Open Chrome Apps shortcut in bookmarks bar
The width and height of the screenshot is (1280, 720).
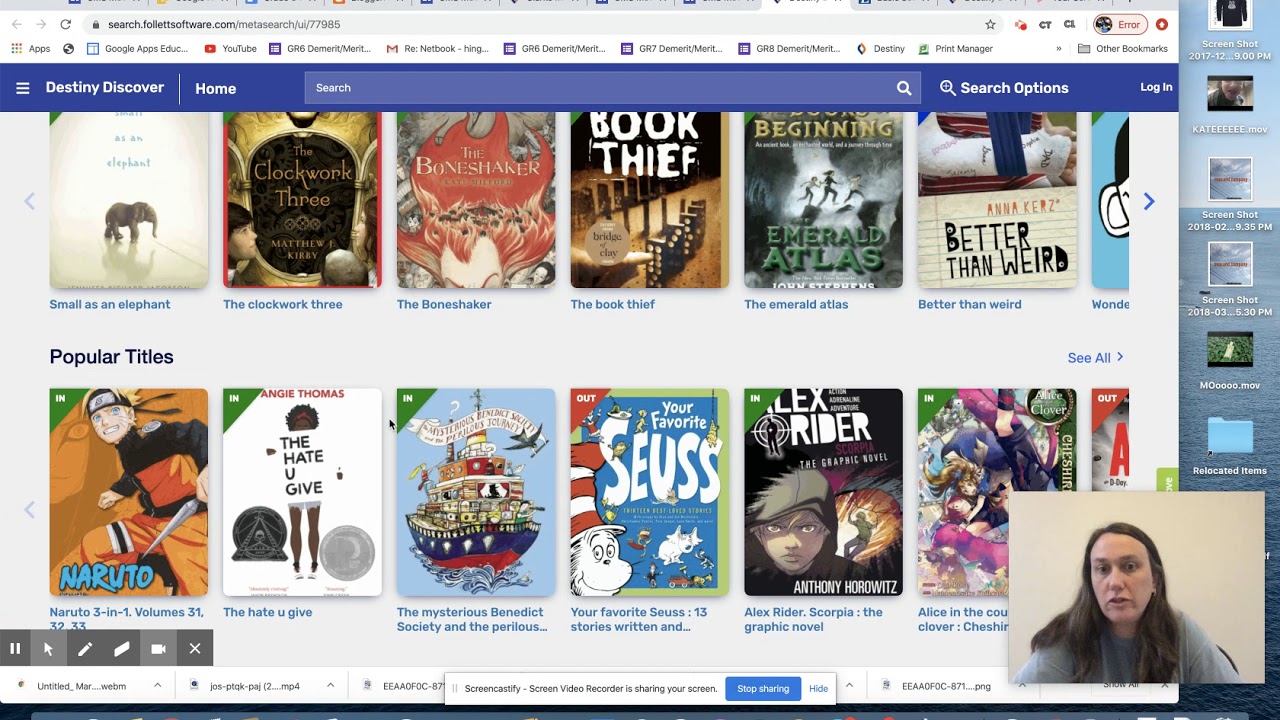click(x=30, y=48)
